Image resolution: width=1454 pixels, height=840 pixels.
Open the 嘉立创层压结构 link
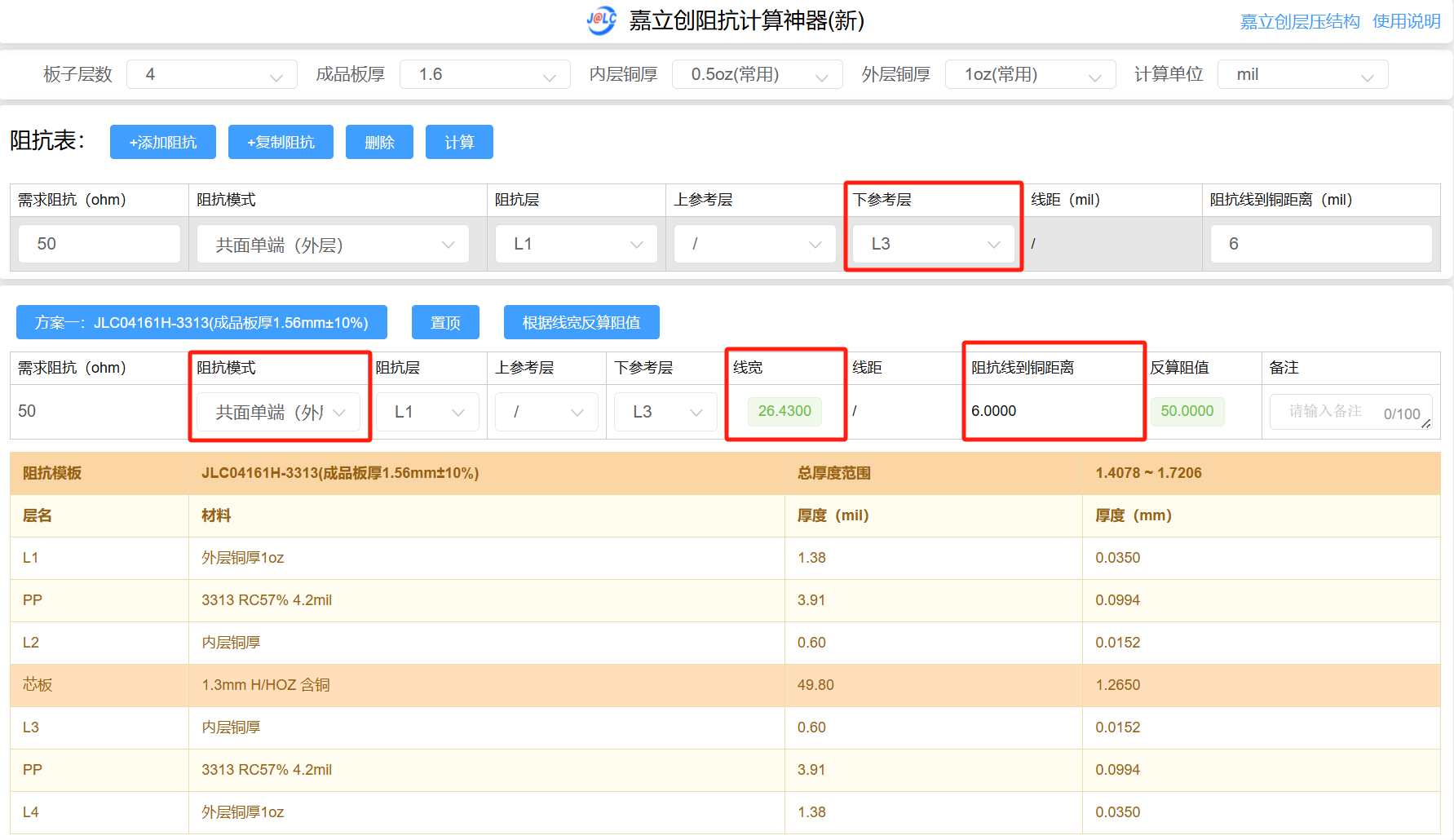pyautogui.click(x=1300, y=22)
